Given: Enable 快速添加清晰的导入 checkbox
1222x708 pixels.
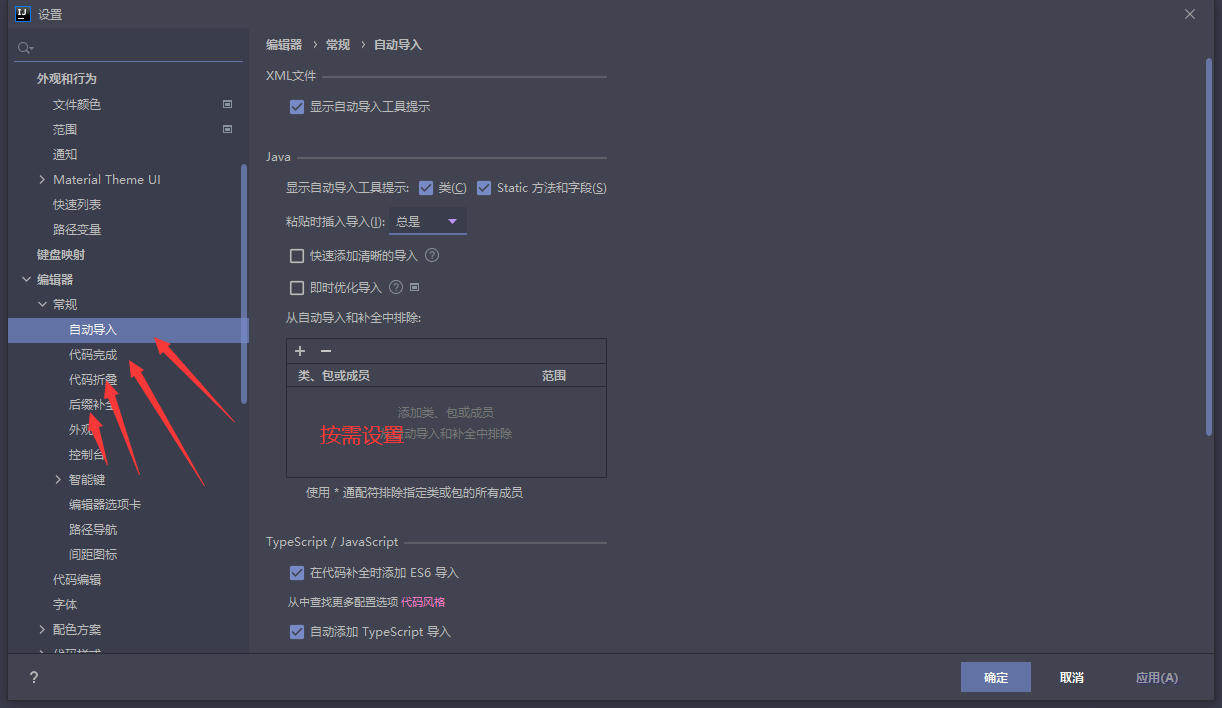Looking at the screenshot, I should coord(297,255).
